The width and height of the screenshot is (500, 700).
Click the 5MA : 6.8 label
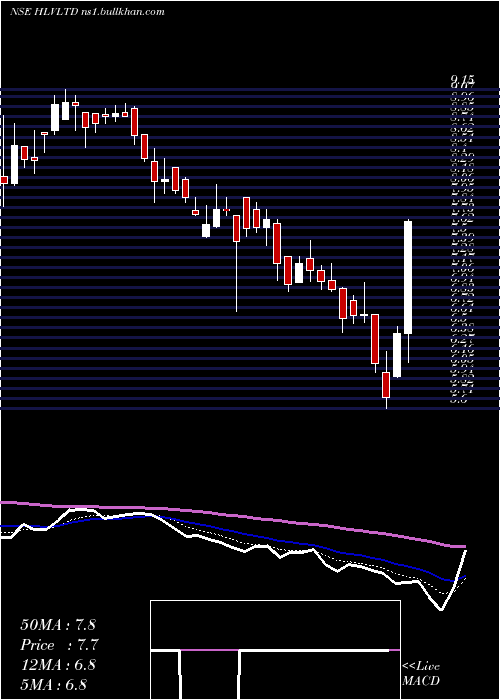point(54,684)
